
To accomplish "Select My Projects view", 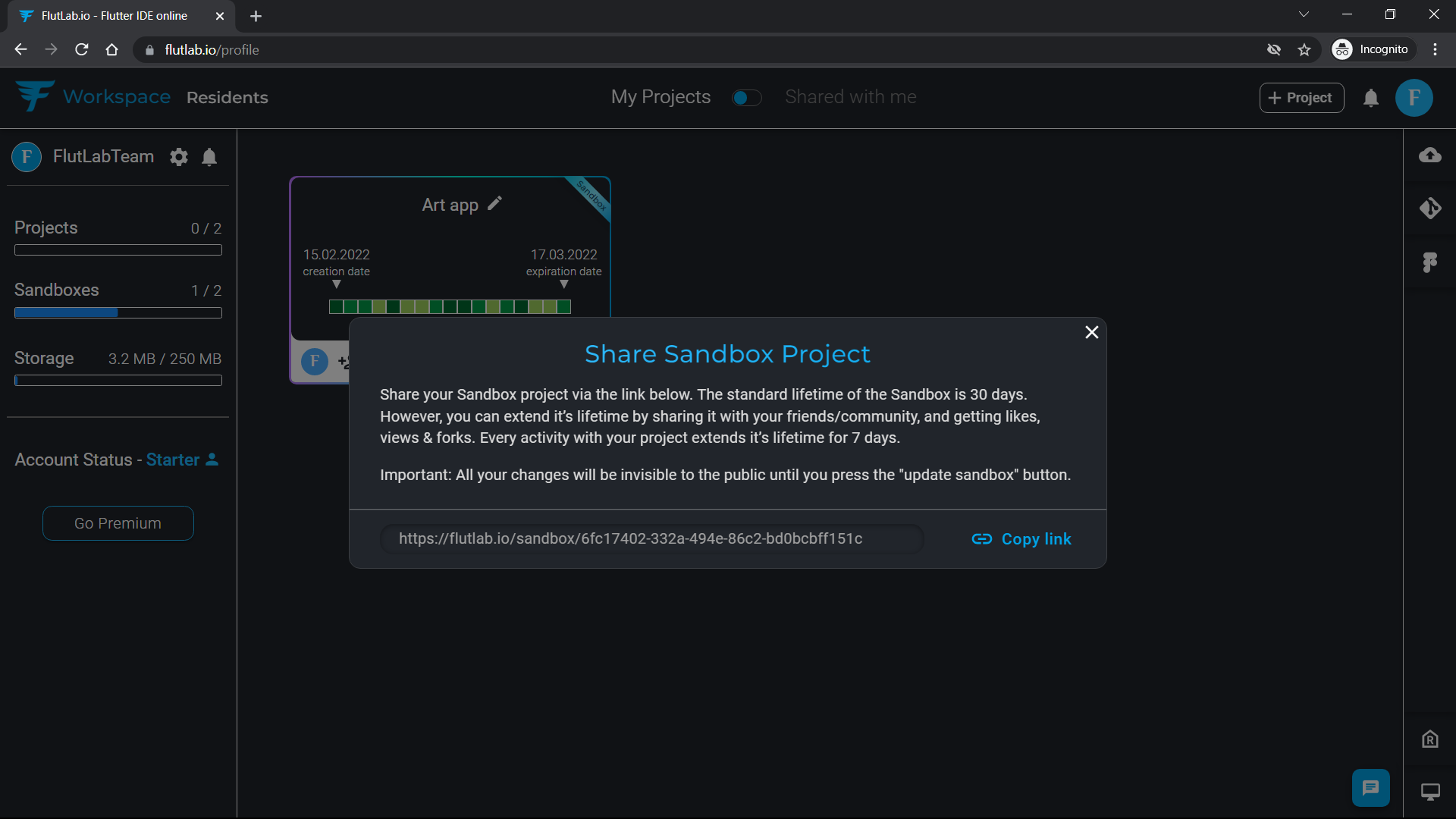I will click(661, 97).
